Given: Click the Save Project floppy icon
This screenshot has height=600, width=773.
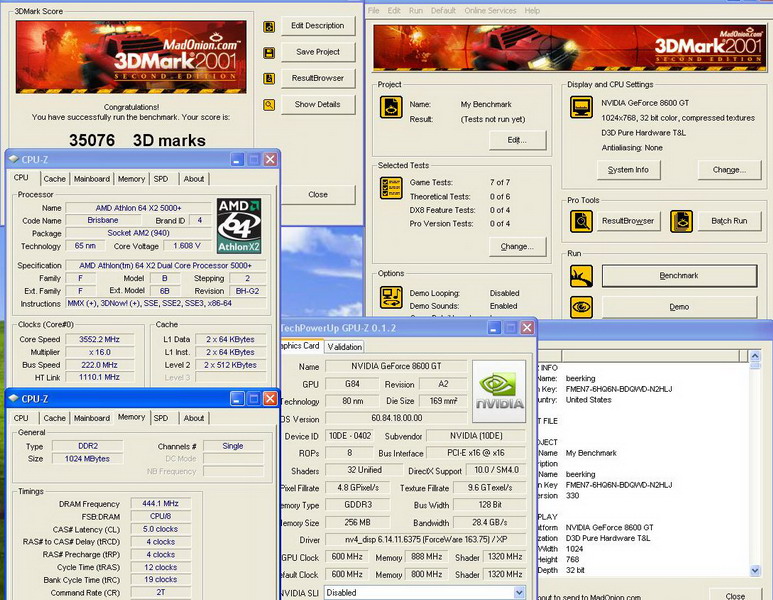Looking at the screenshot, I should pos(269,53).
